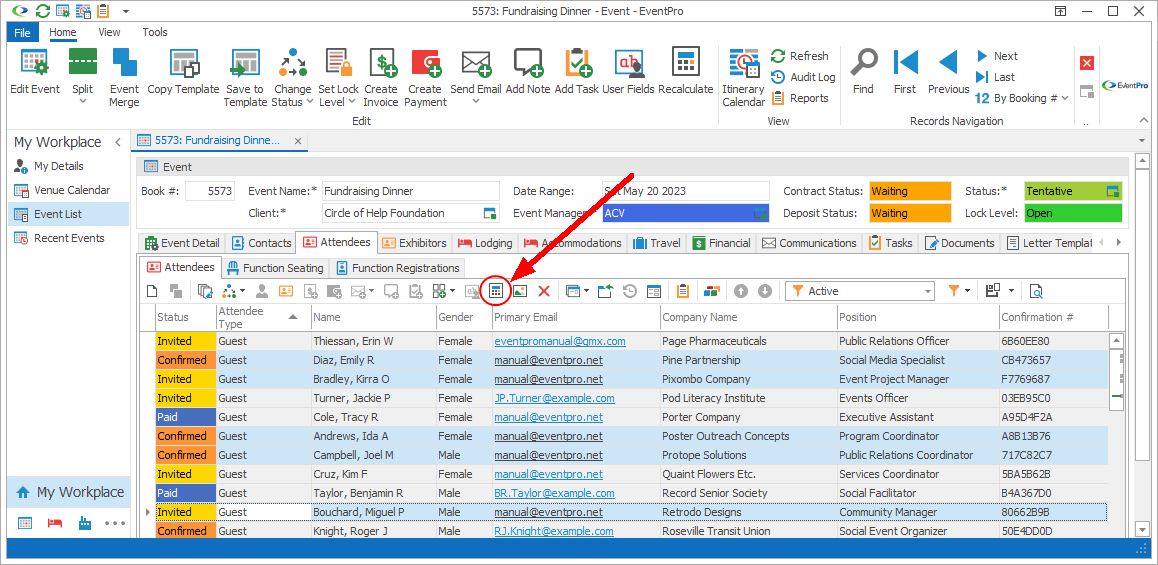Click the export arrow icon in toolbar
The height and width of the screenshot is (565, 1158).
pos(606,291)
